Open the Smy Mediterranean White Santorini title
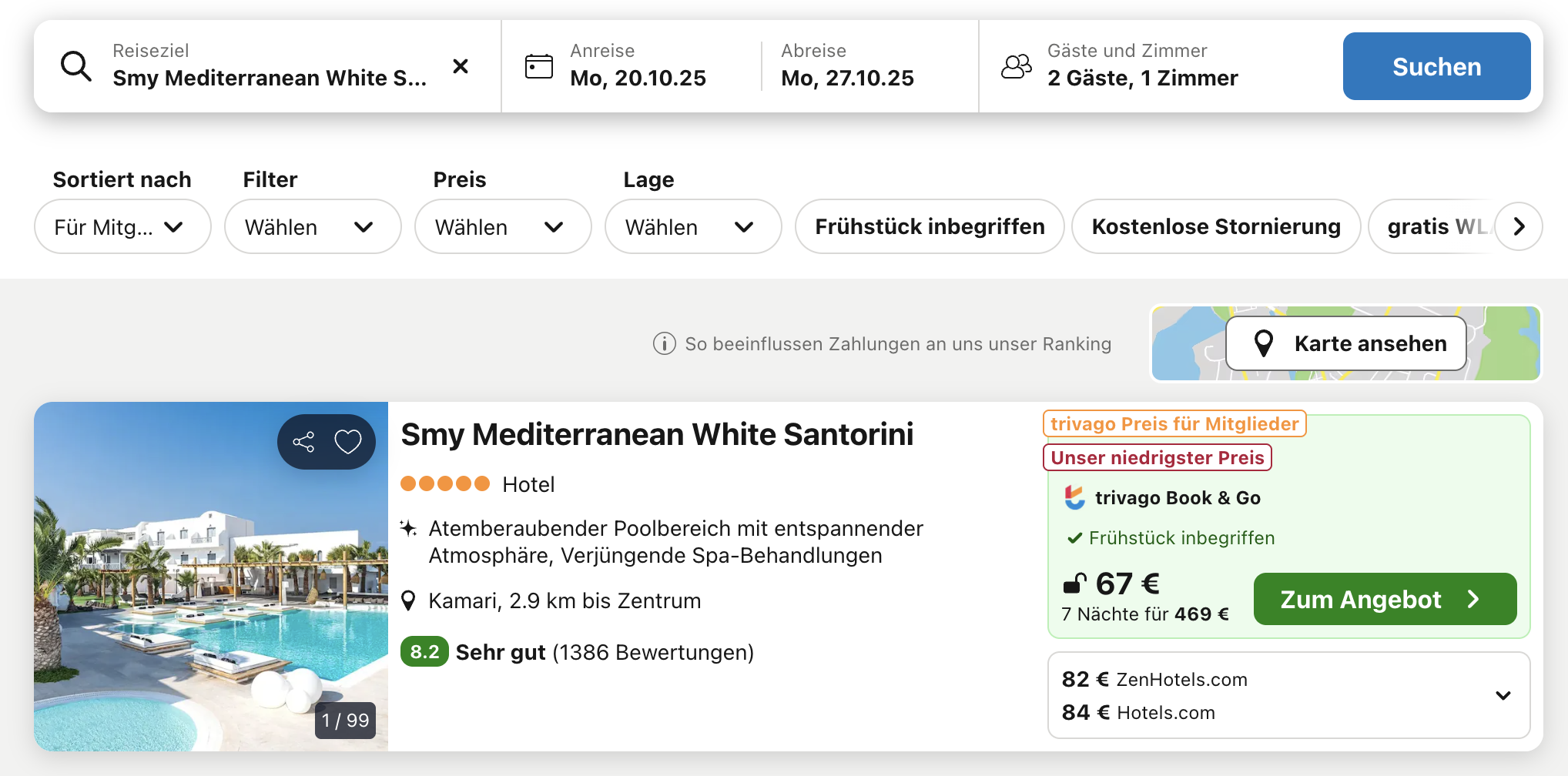This screenshot has height=776, width=1568. point(657,434)
